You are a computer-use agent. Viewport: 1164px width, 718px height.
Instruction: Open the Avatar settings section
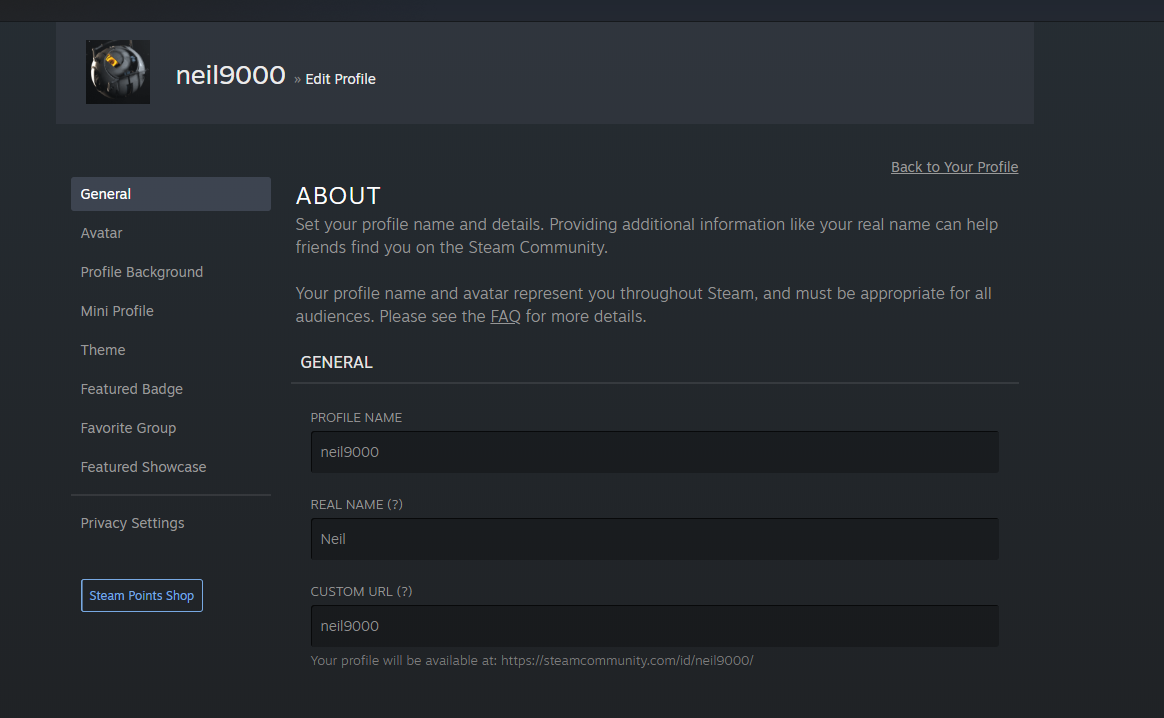101,233
